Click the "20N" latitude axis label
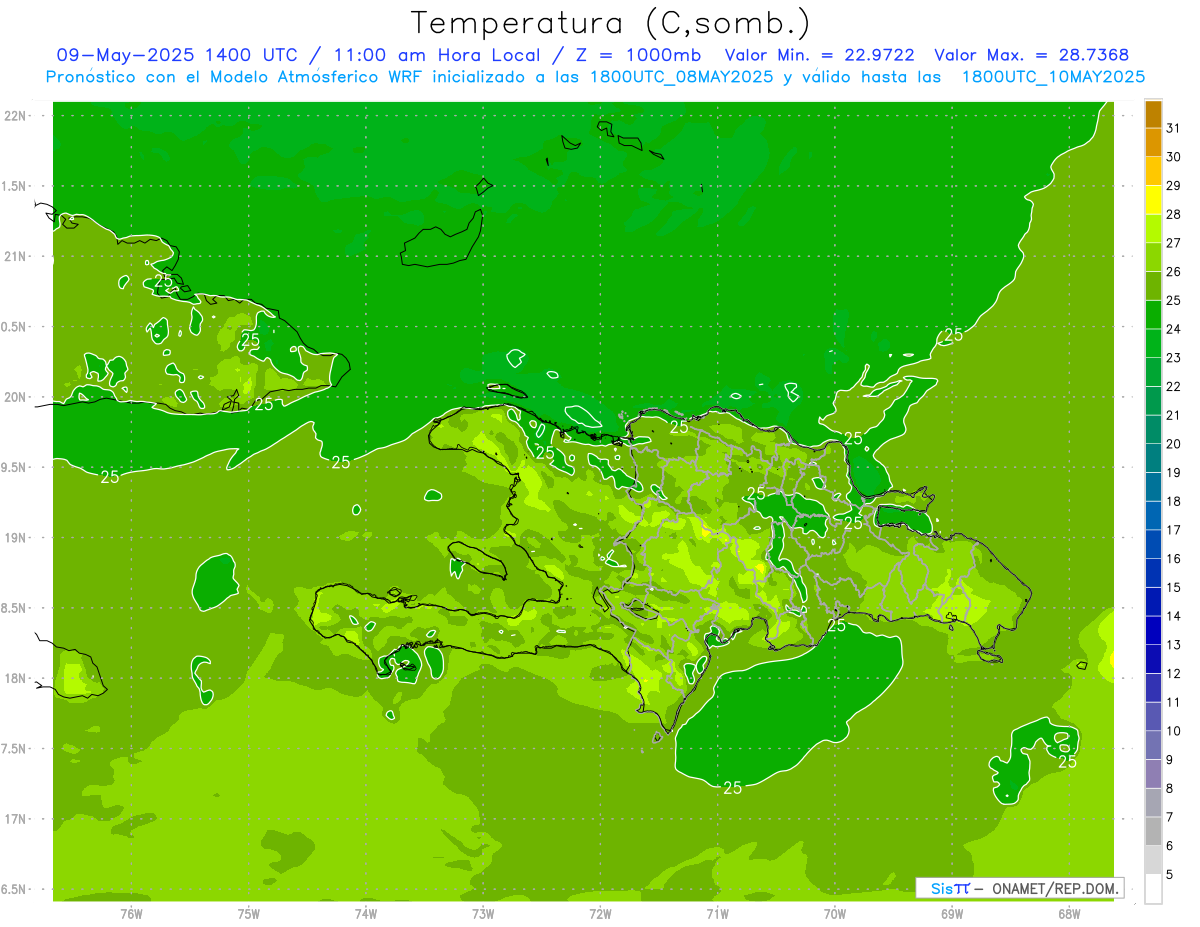 point(17,397)
